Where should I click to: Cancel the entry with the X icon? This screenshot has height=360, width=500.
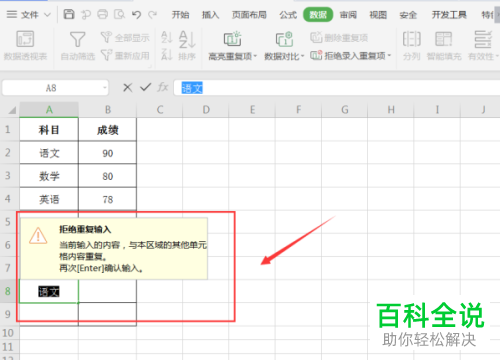pyautogui.click(x=127, y=88)
